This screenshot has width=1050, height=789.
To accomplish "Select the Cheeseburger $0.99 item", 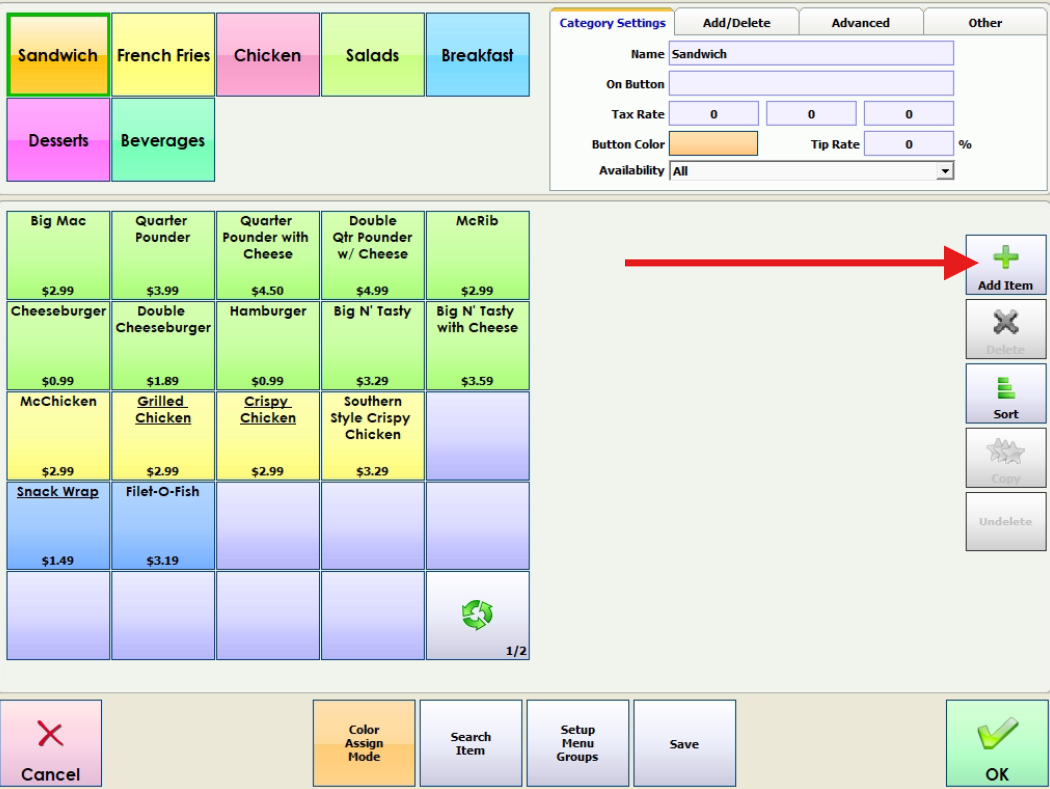I will coord(58,346).
